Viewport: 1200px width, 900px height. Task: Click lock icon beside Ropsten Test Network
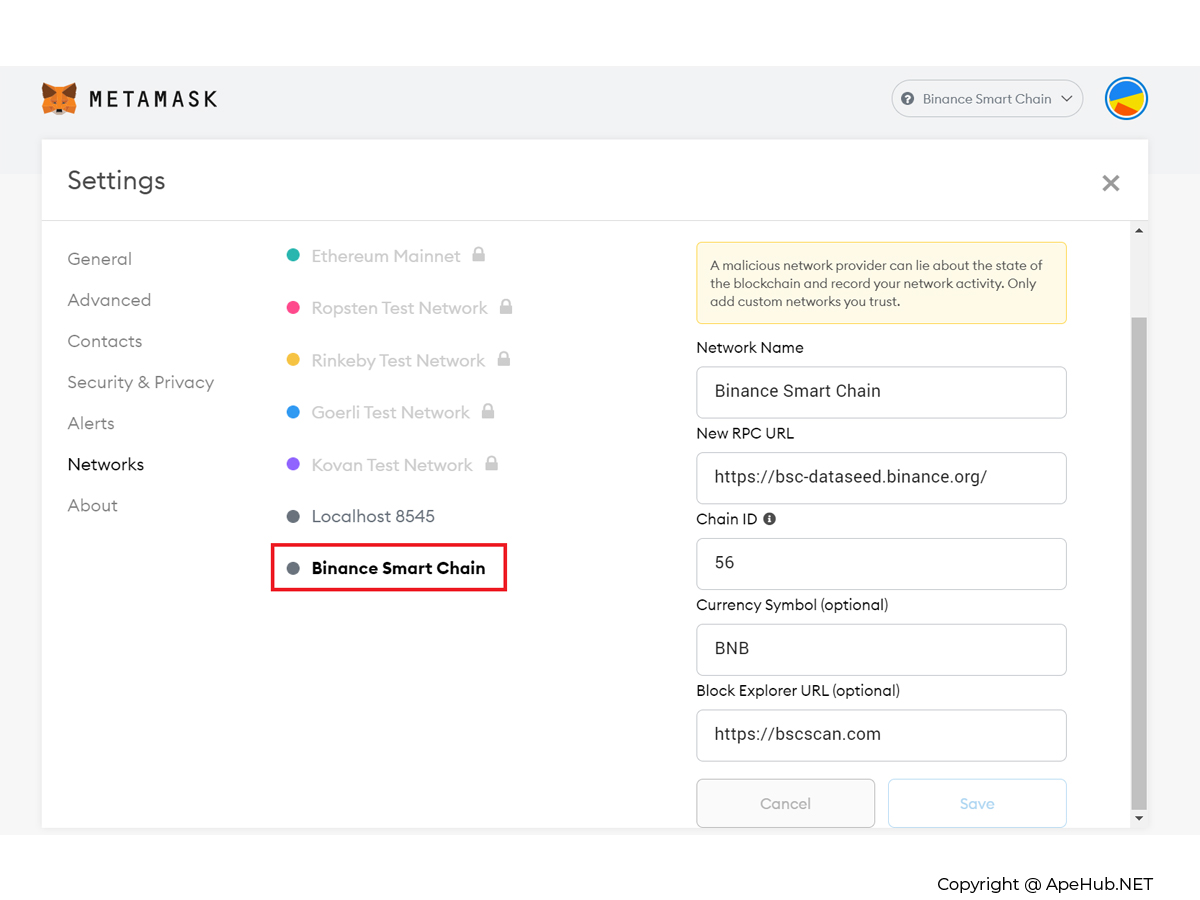click(x=506, y=307)
